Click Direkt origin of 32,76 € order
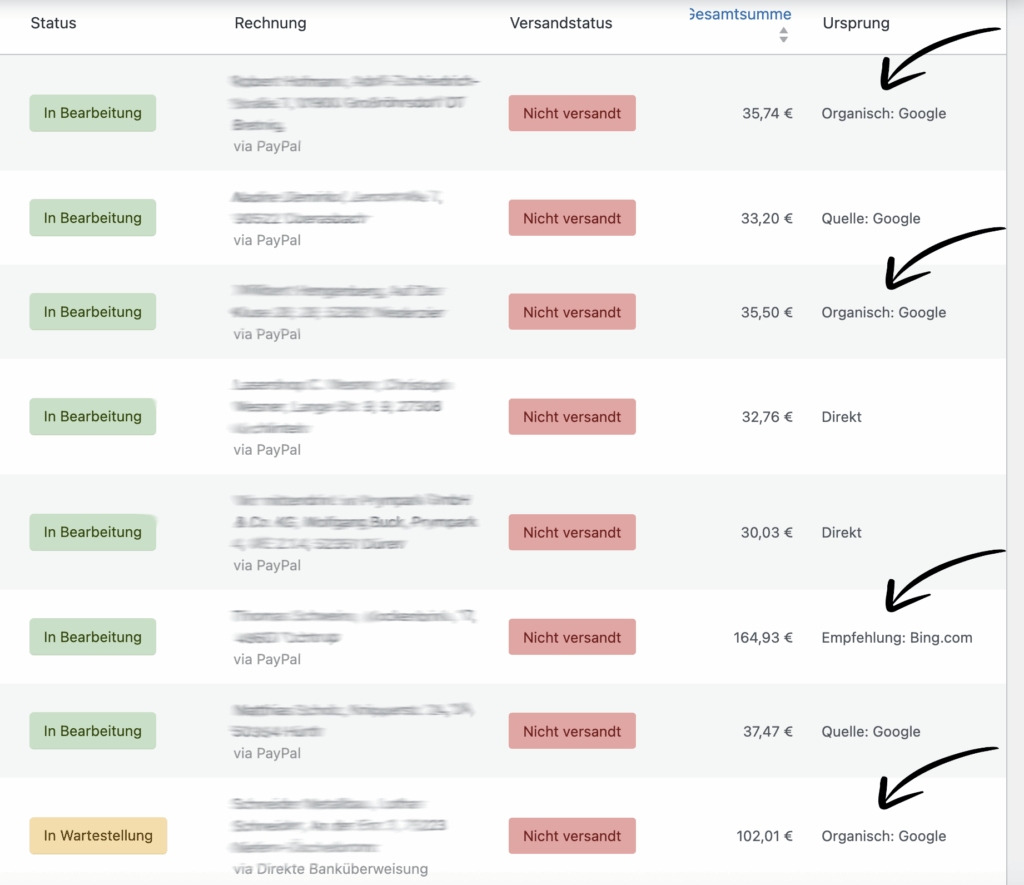Viewport: 1024px width, 885px height. [x=841, y=417]
